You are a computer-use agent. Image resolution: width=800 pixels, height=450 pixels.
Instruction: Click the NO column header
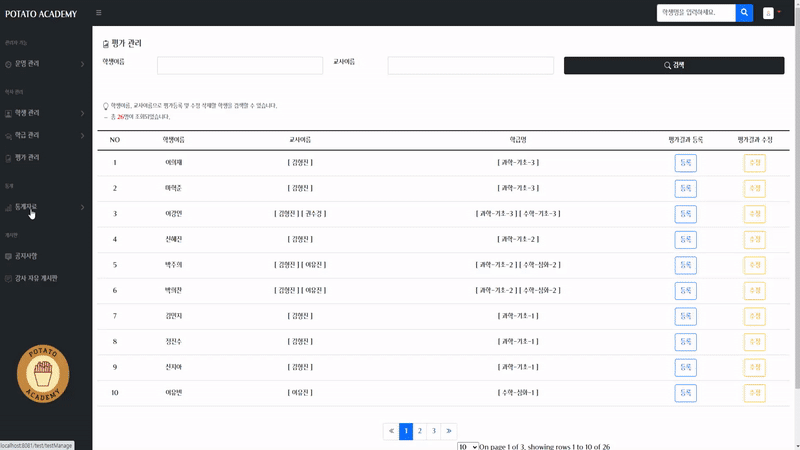(115, 140)
